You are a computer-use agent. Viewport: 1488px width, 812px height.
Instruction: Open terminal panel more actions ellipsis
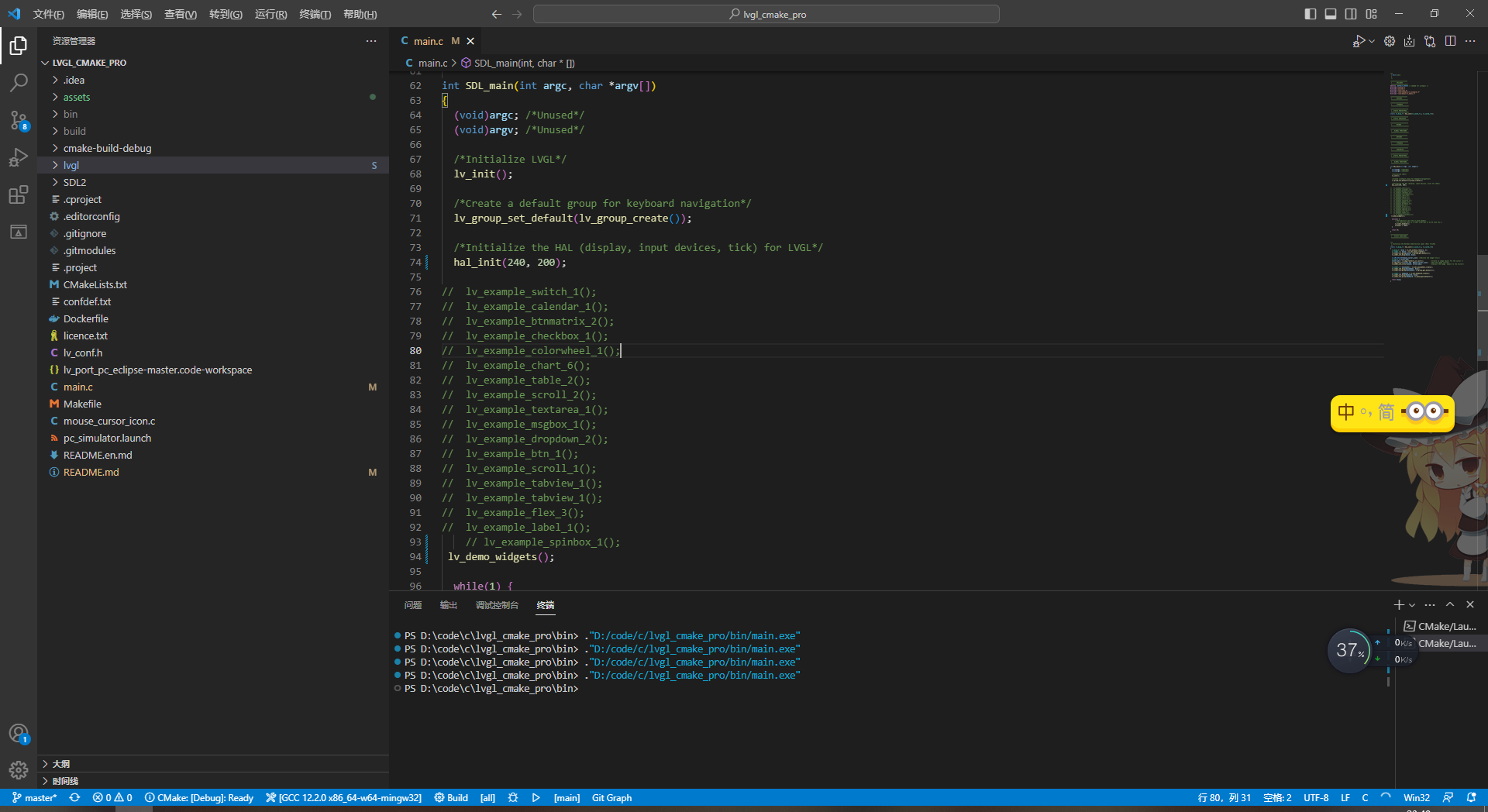[x=1430, y=604]
